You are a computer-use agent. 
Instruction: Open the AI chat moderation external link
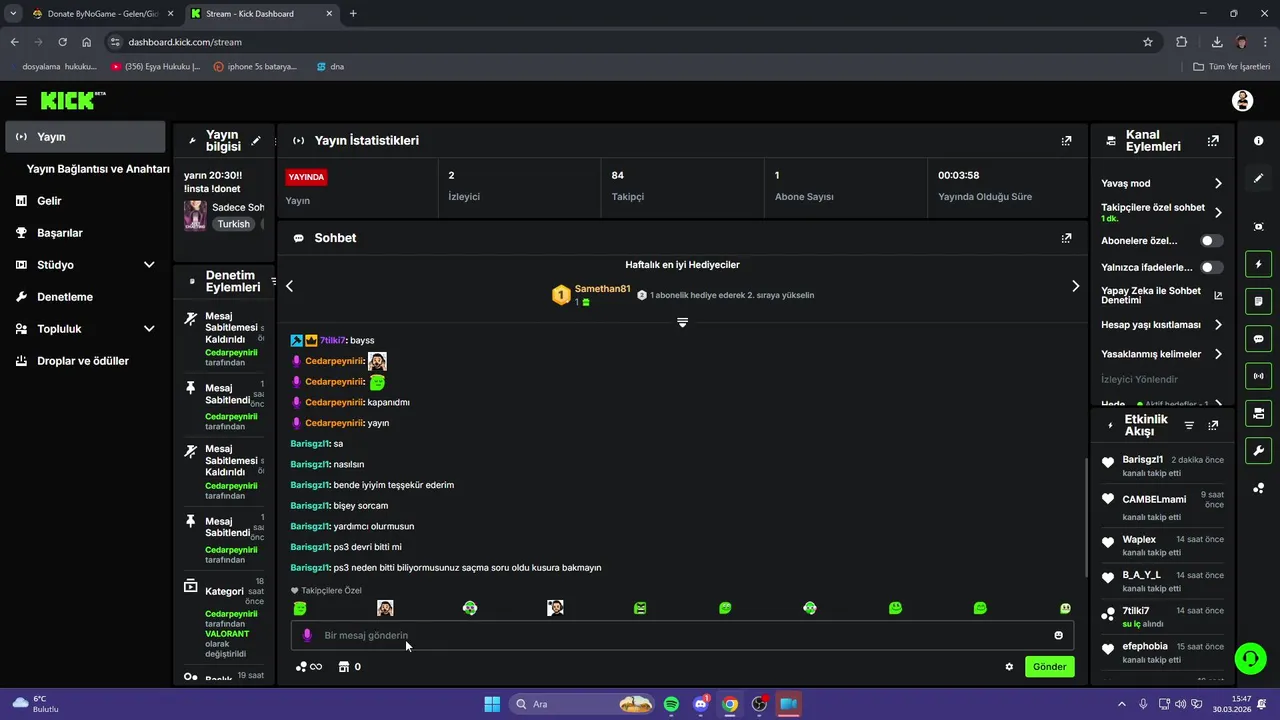(1218, 296)
